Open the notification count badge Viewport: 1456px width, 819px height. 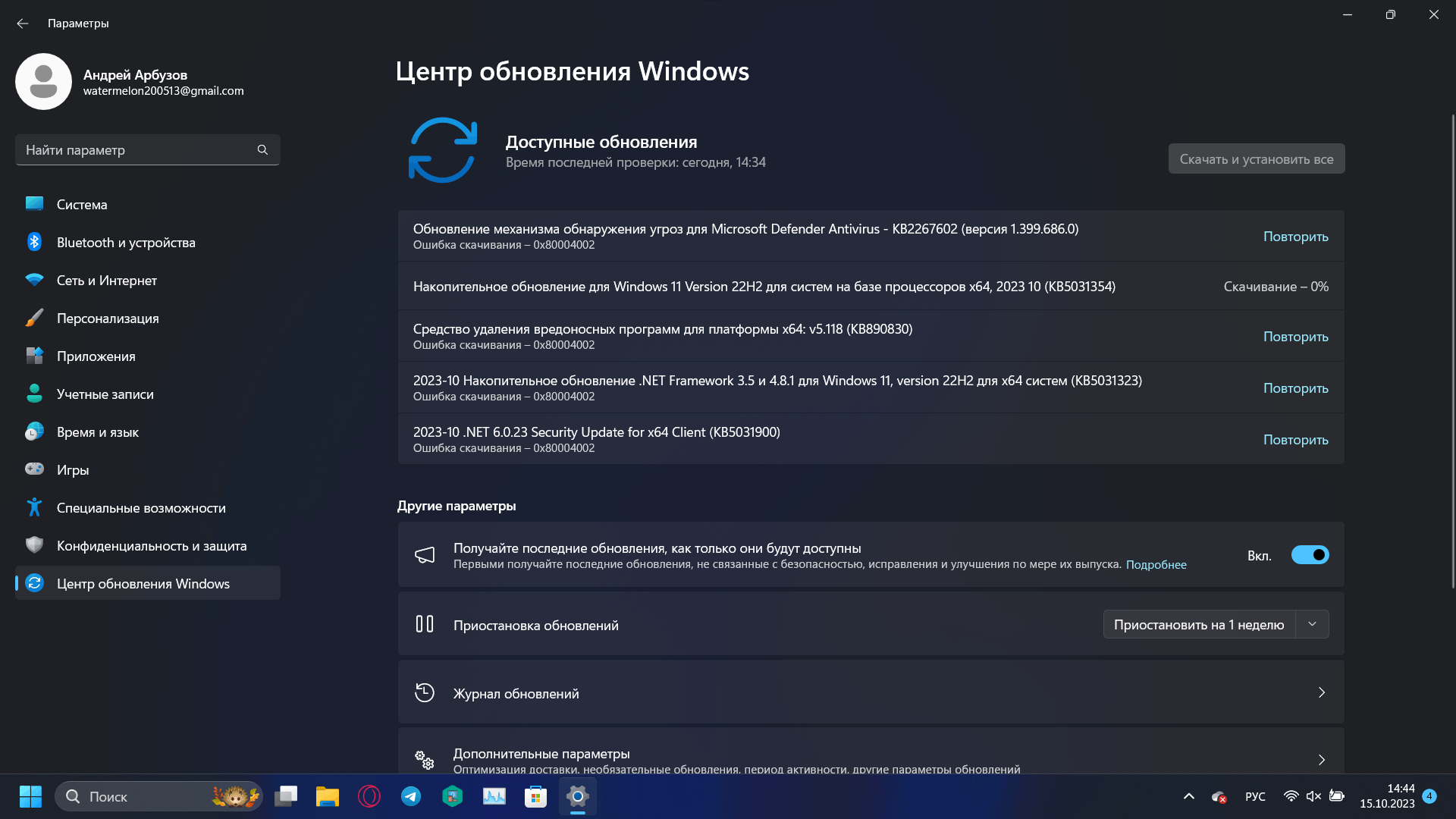point(1429,796)
